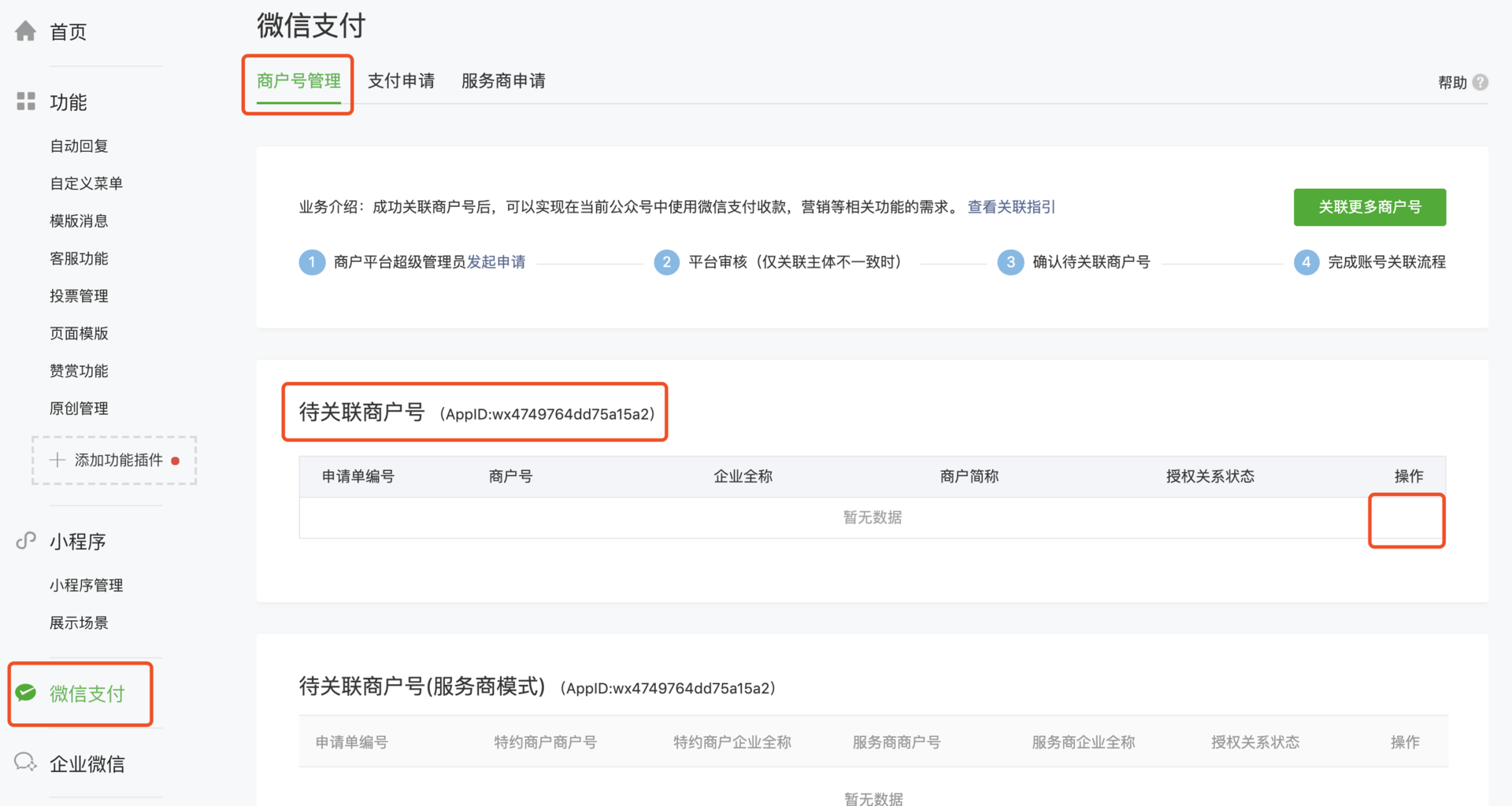Select the 功能 section heading

[68, 102]
